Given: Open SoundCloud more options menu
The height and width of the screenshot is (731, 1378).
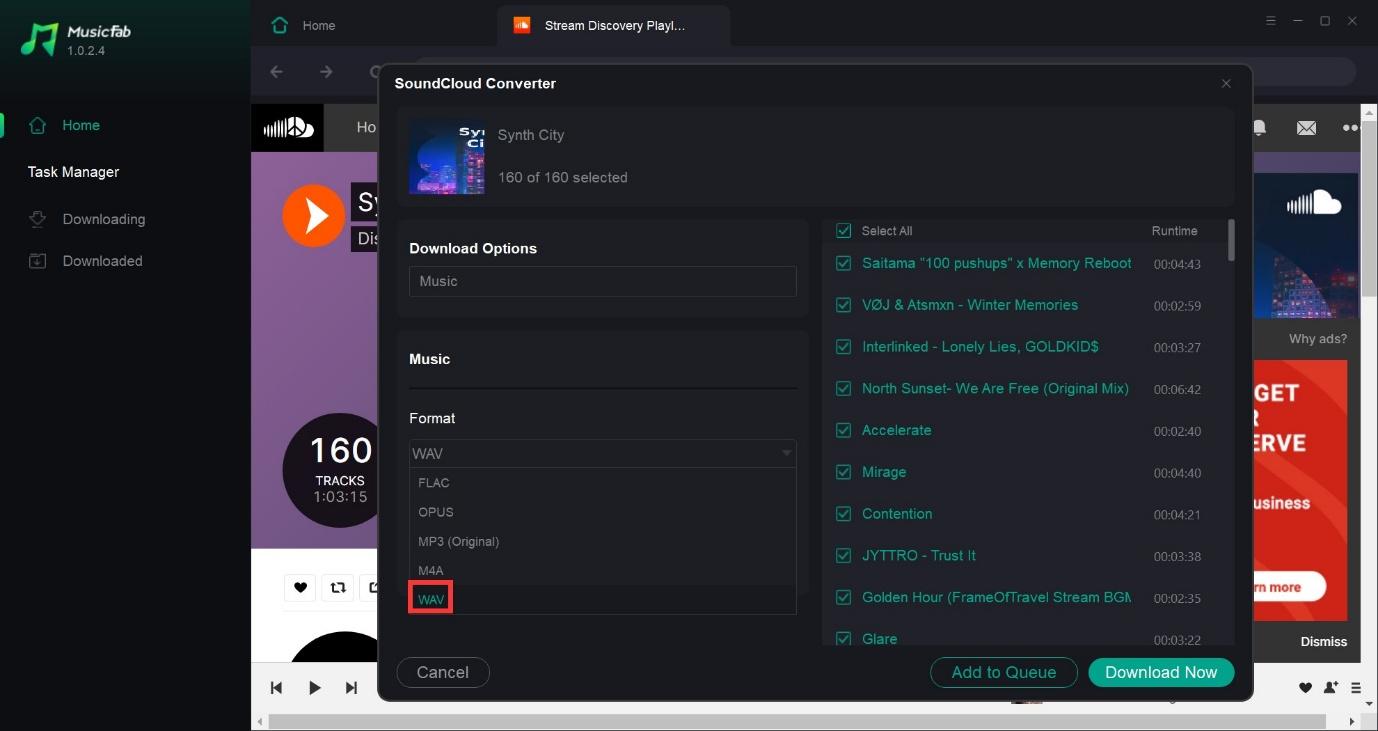Looking at the screenshot, I should [1351, 128].
